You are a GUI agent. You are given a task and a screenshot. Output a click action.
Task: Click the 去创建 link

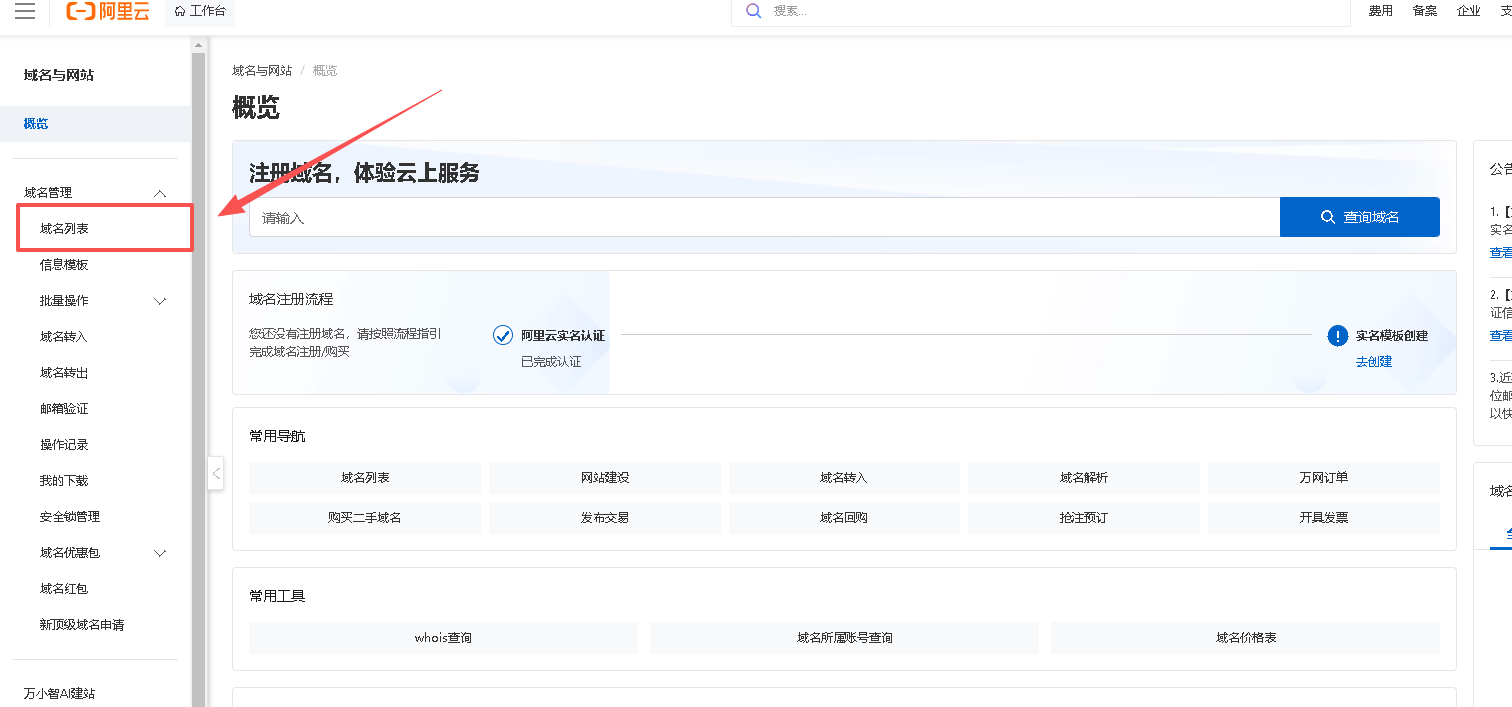[x=1373, y=361]
